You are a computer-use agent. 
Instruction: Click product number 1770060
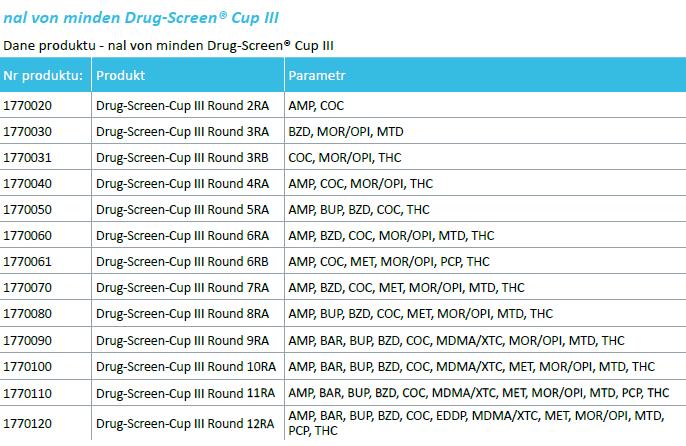point(28,235)
